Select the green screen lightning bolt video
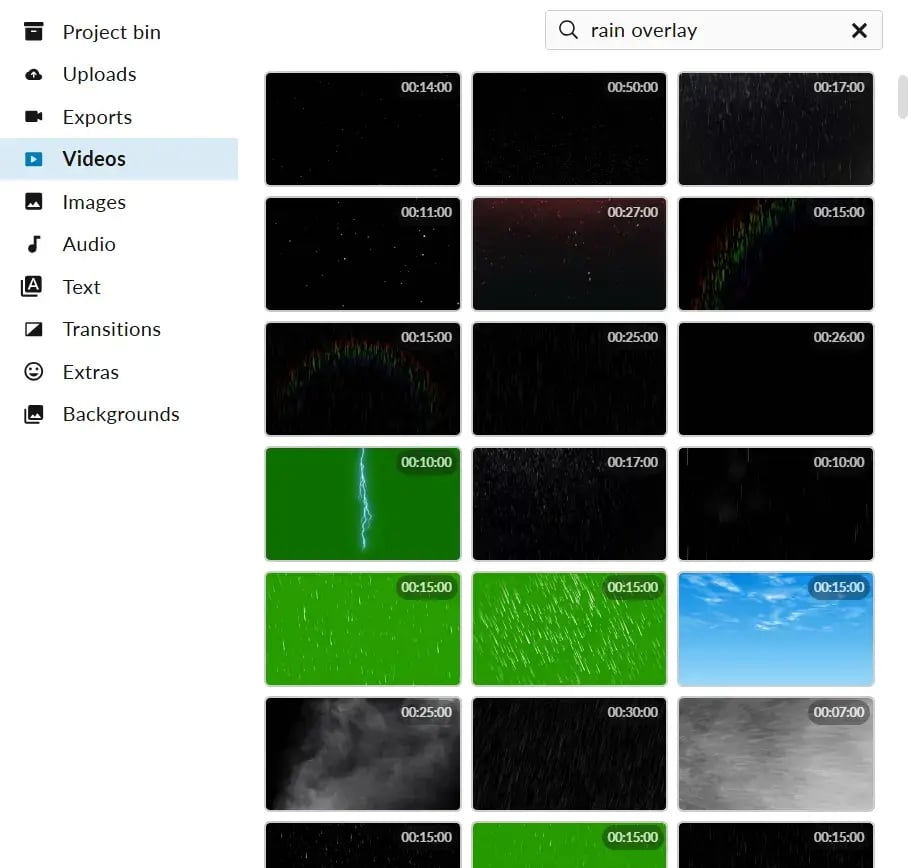911x868 pixels. click(363, 504)
